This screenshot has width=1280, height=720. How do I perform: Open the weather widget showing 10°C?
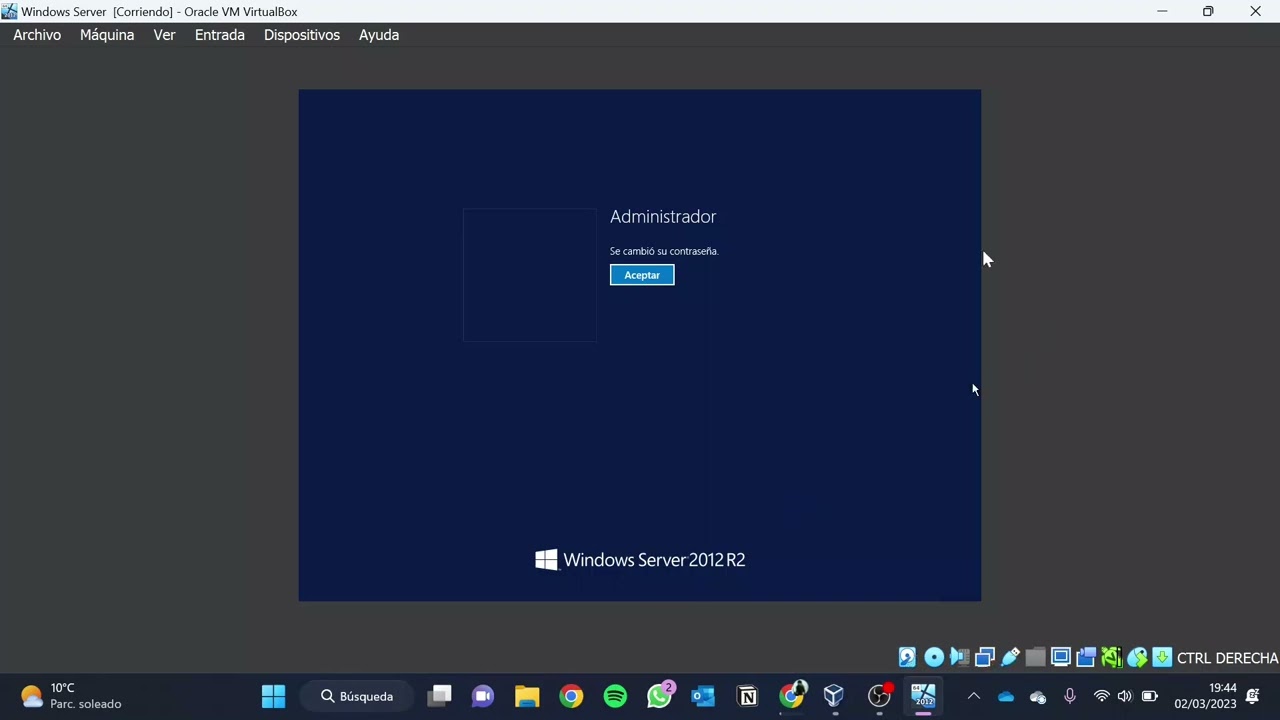coord(71,696)
